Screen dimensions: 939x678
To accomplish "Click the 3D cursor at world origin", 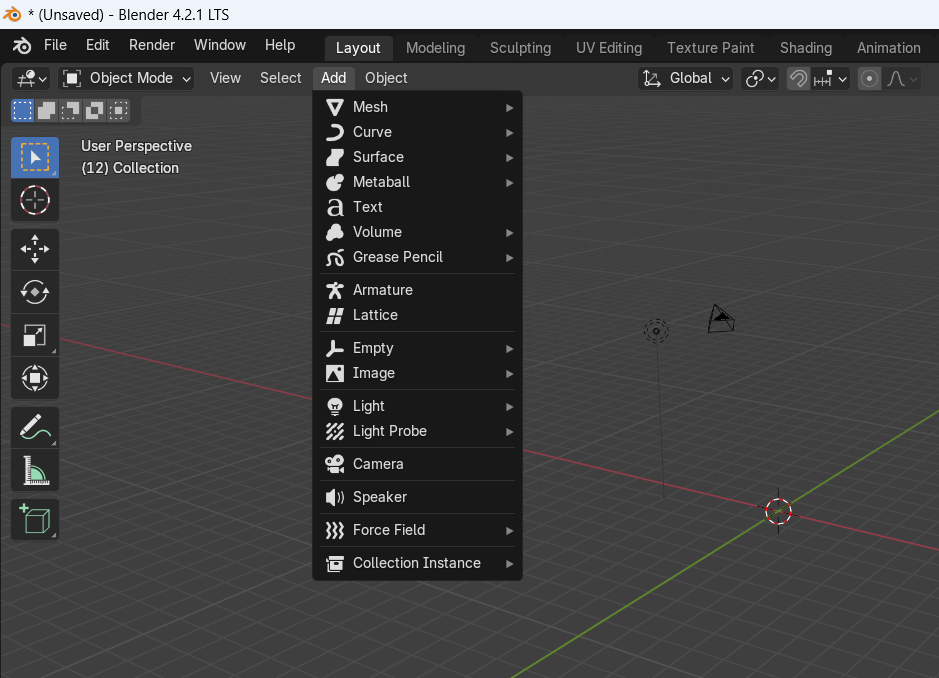I will point(778,511).
